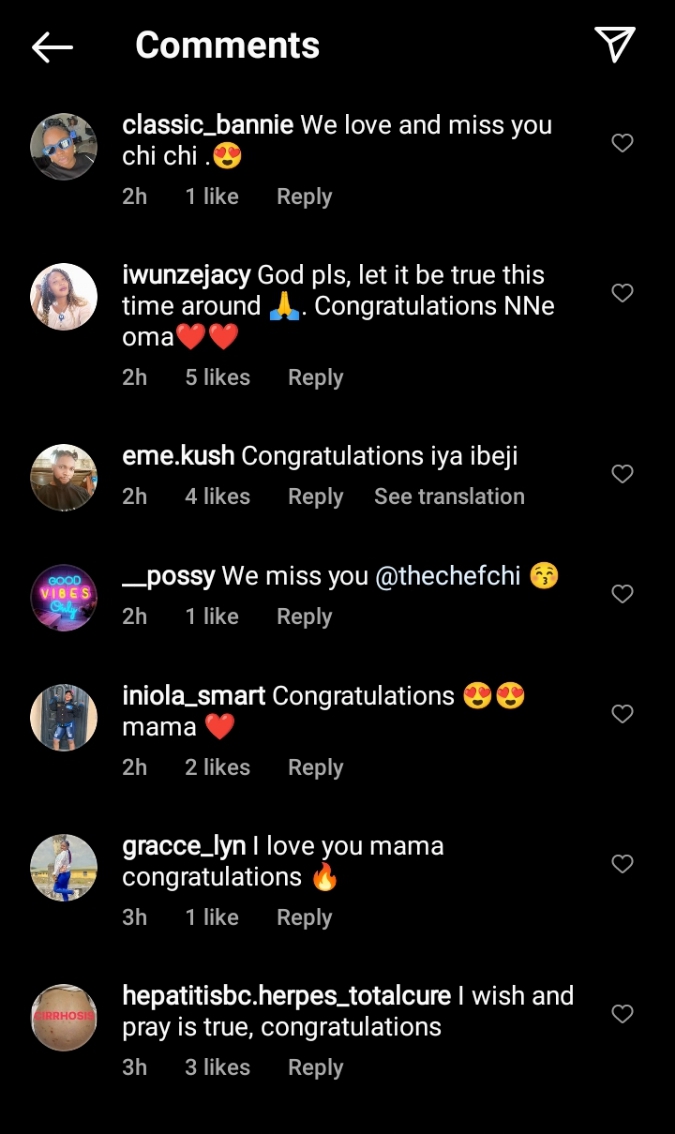Screen dimensions: 675x1134
Task: Like iwunzejacy's comment with heart
Action: (x=622, y=293)
